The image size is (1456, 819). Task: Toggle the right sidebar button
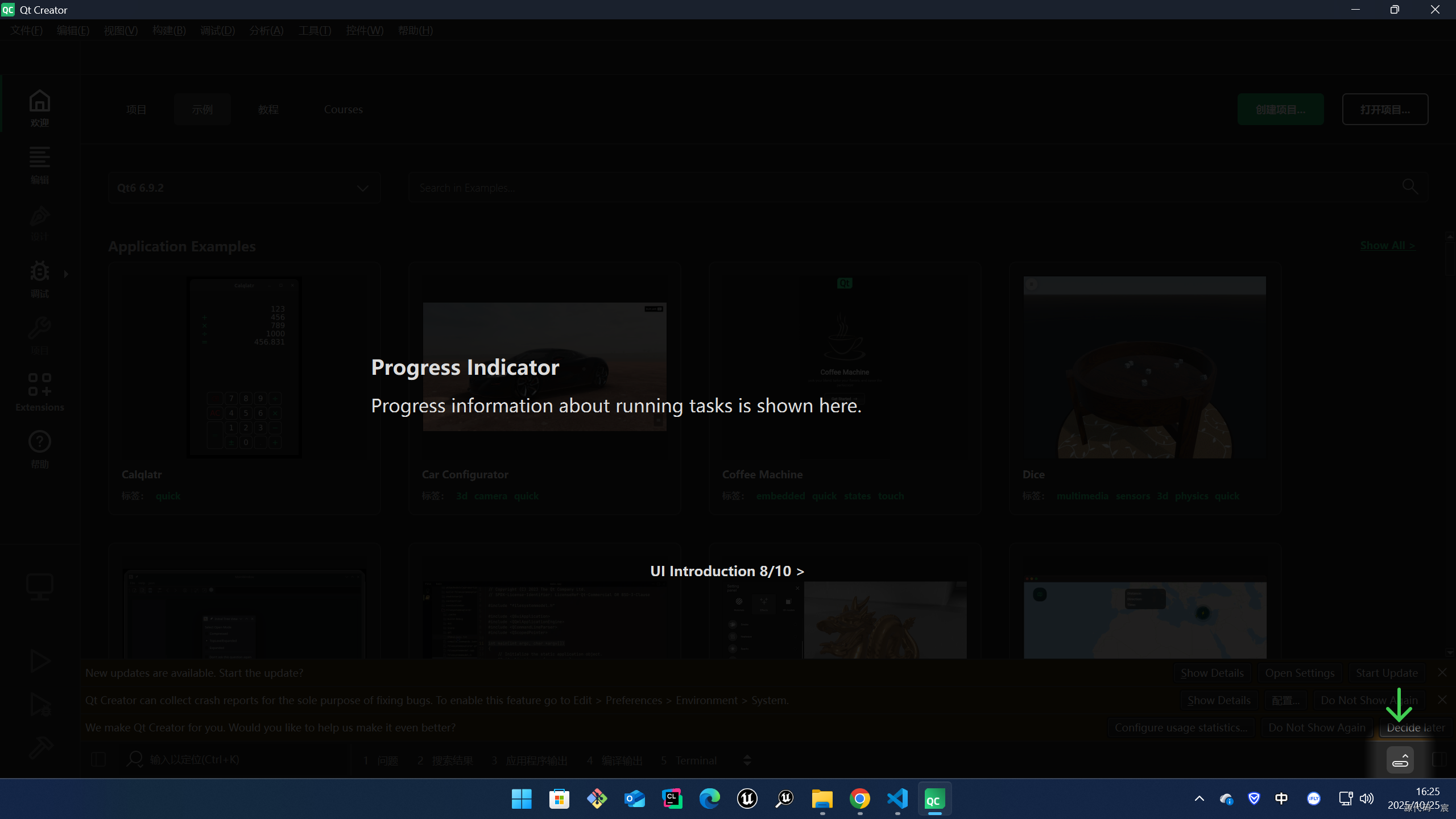(1440, 760)
